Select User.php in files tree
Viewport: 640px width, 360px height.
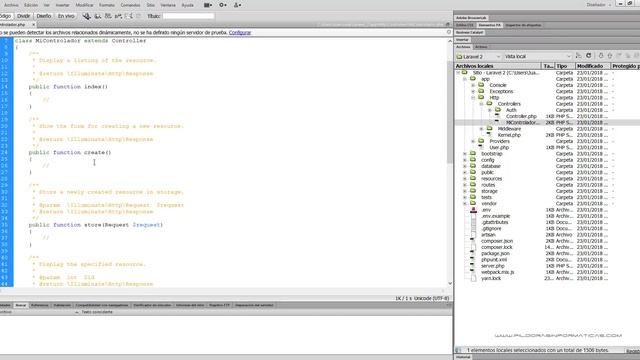(499, 147)
